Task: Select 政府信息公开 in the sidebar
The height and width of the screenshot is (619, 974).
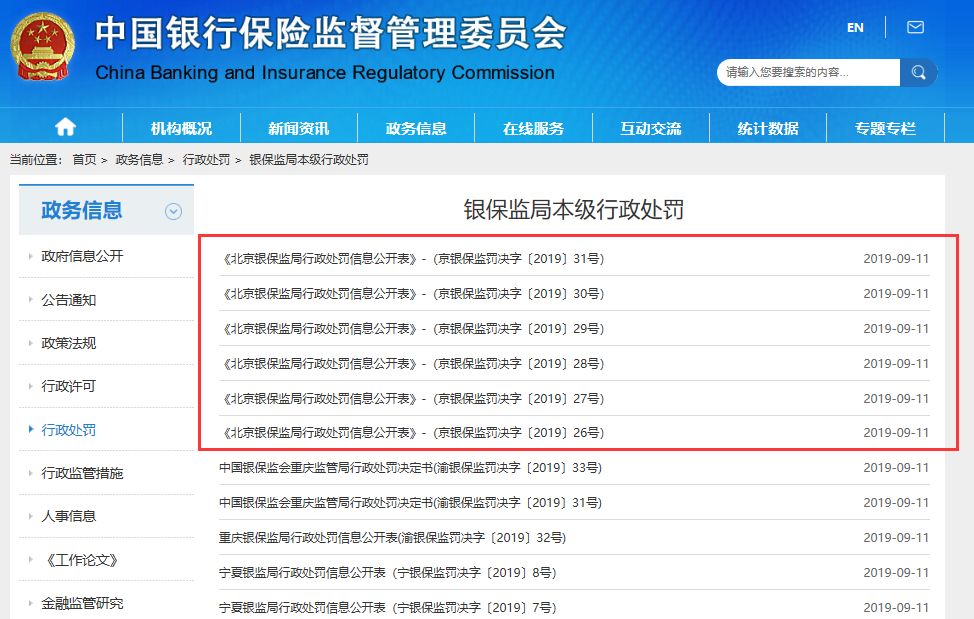Action: (82, 256)
